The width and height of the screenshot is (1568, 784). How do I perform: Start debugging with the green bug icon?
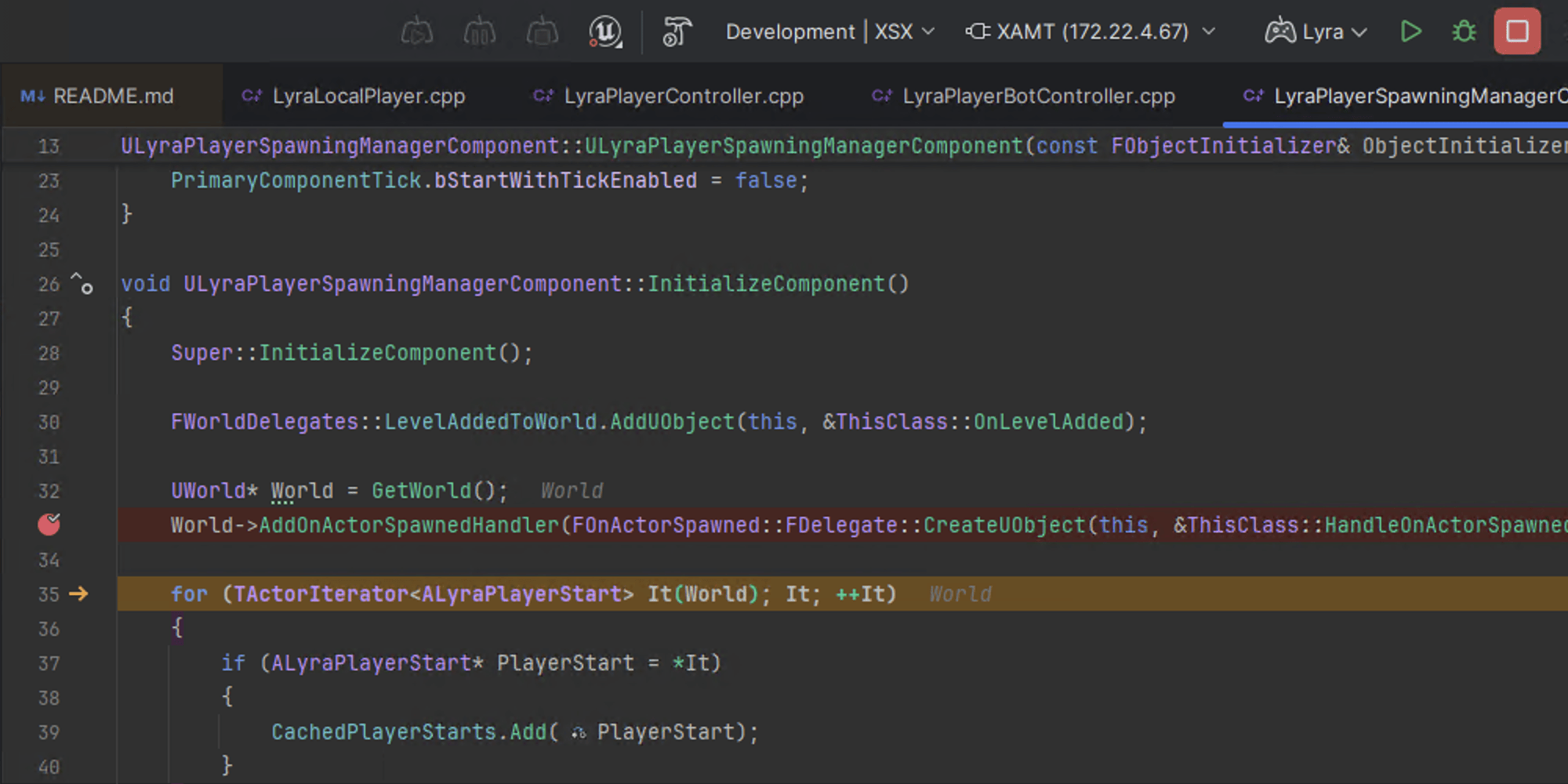1464,32
